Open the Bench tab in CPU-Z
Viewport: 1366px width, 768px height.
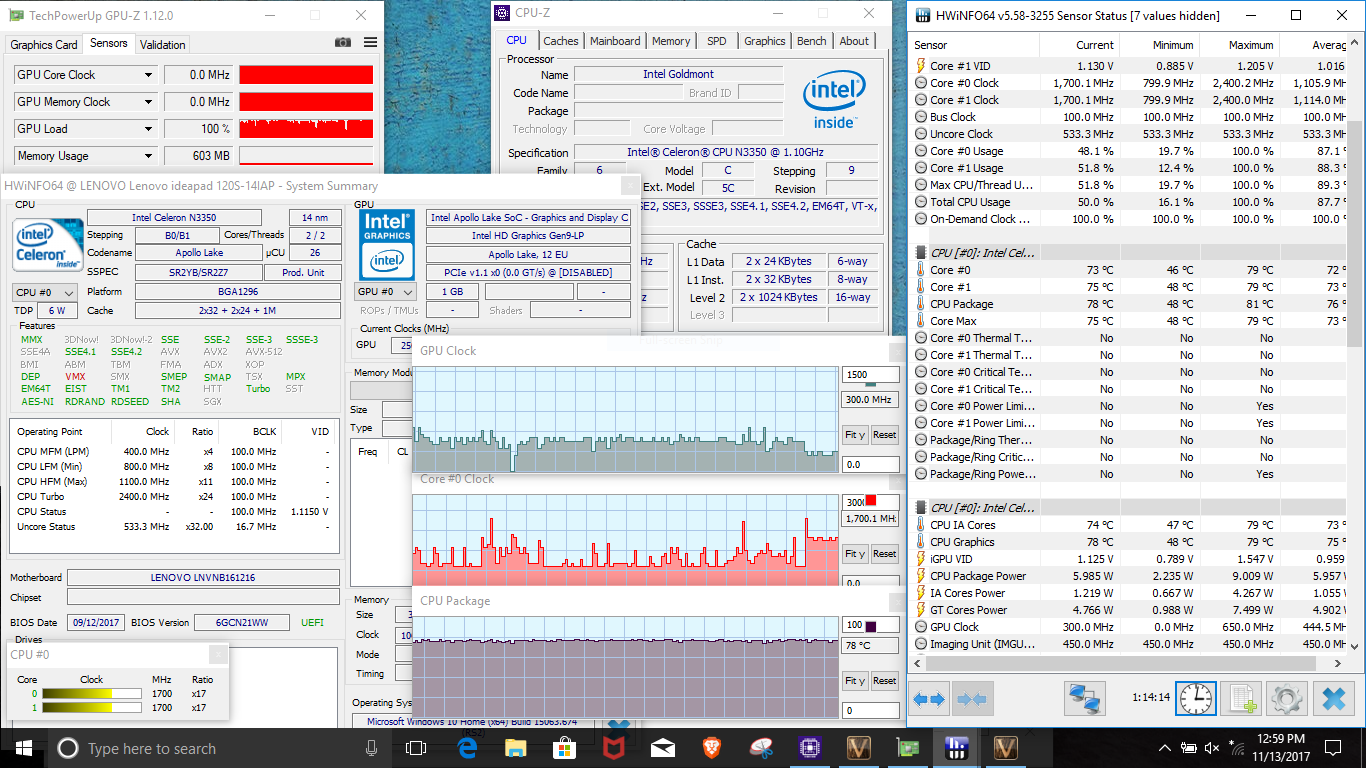click(812, 41)
